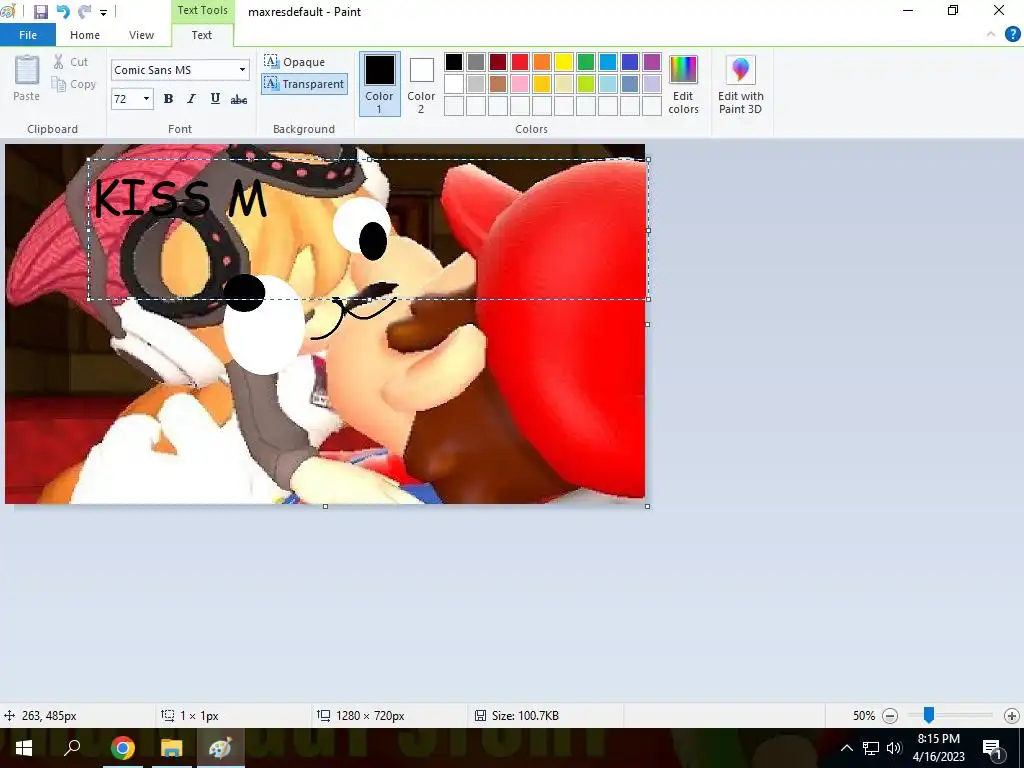Click the Undo arrow icon
Viewport: 1024px width, 768px height.
tap(63, 12)
